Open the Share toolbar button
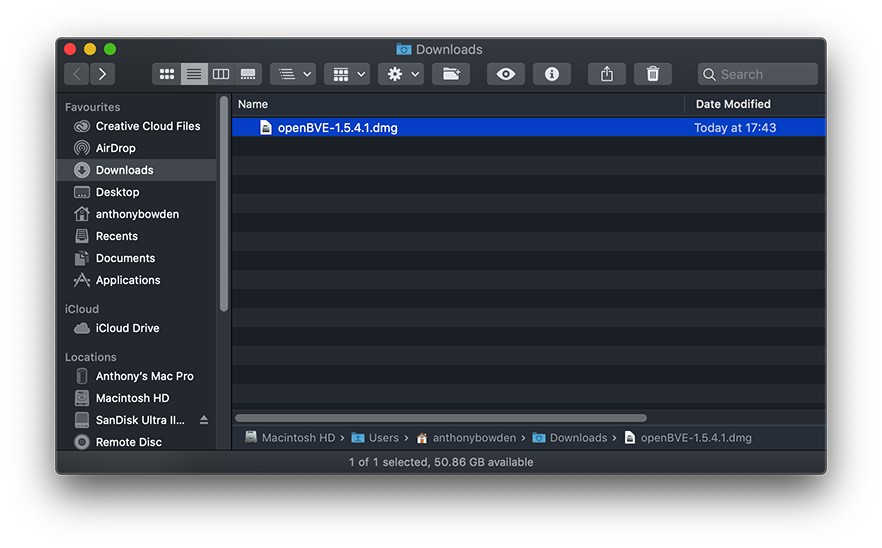 pos(607,74)
